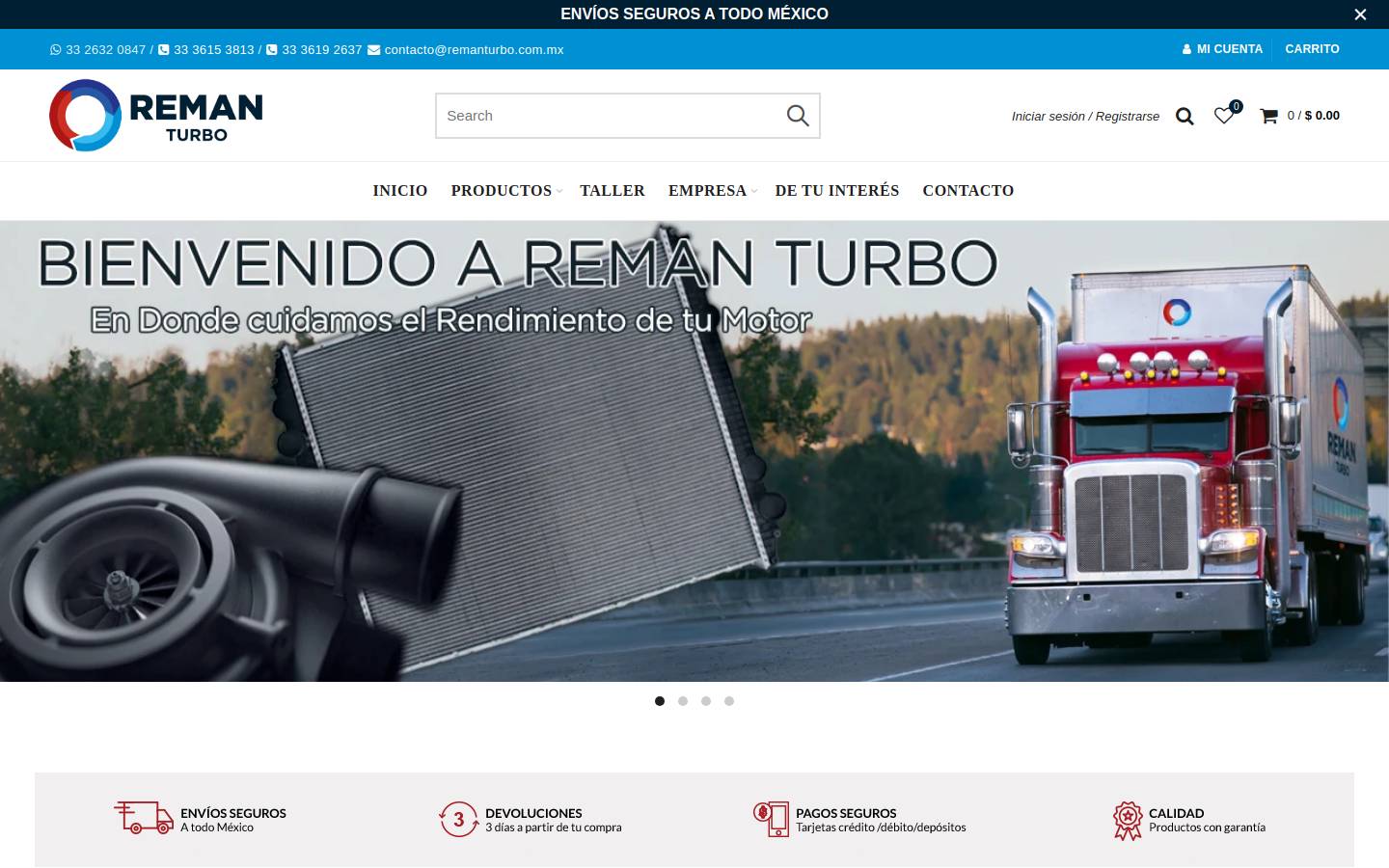
Task: Open MI CUENTA in top bar
Action: click(1229, 49)
